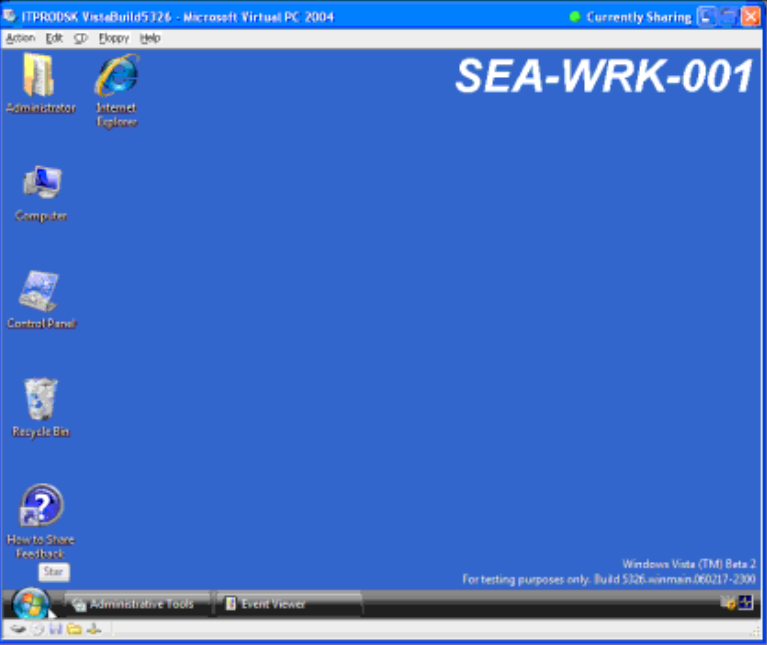Close the Virtual PC window
The width and height of the screenshot is (767, 645).
click(750, 17)
